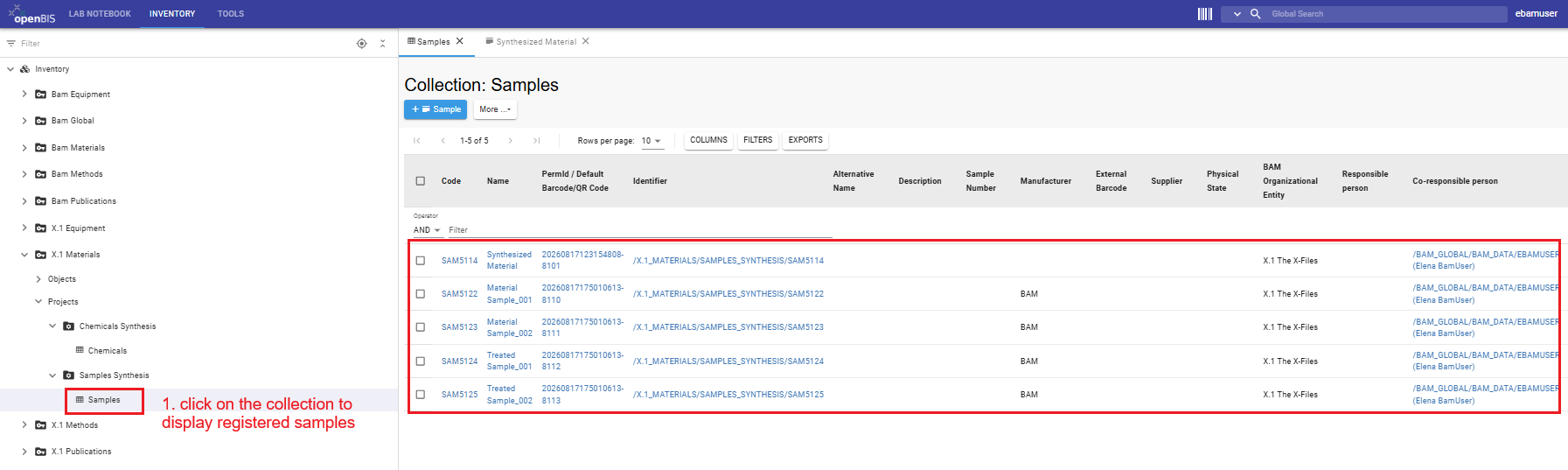Sort by the Code column header
This screenshot has width=1568, height=470.
coord(451,181)
